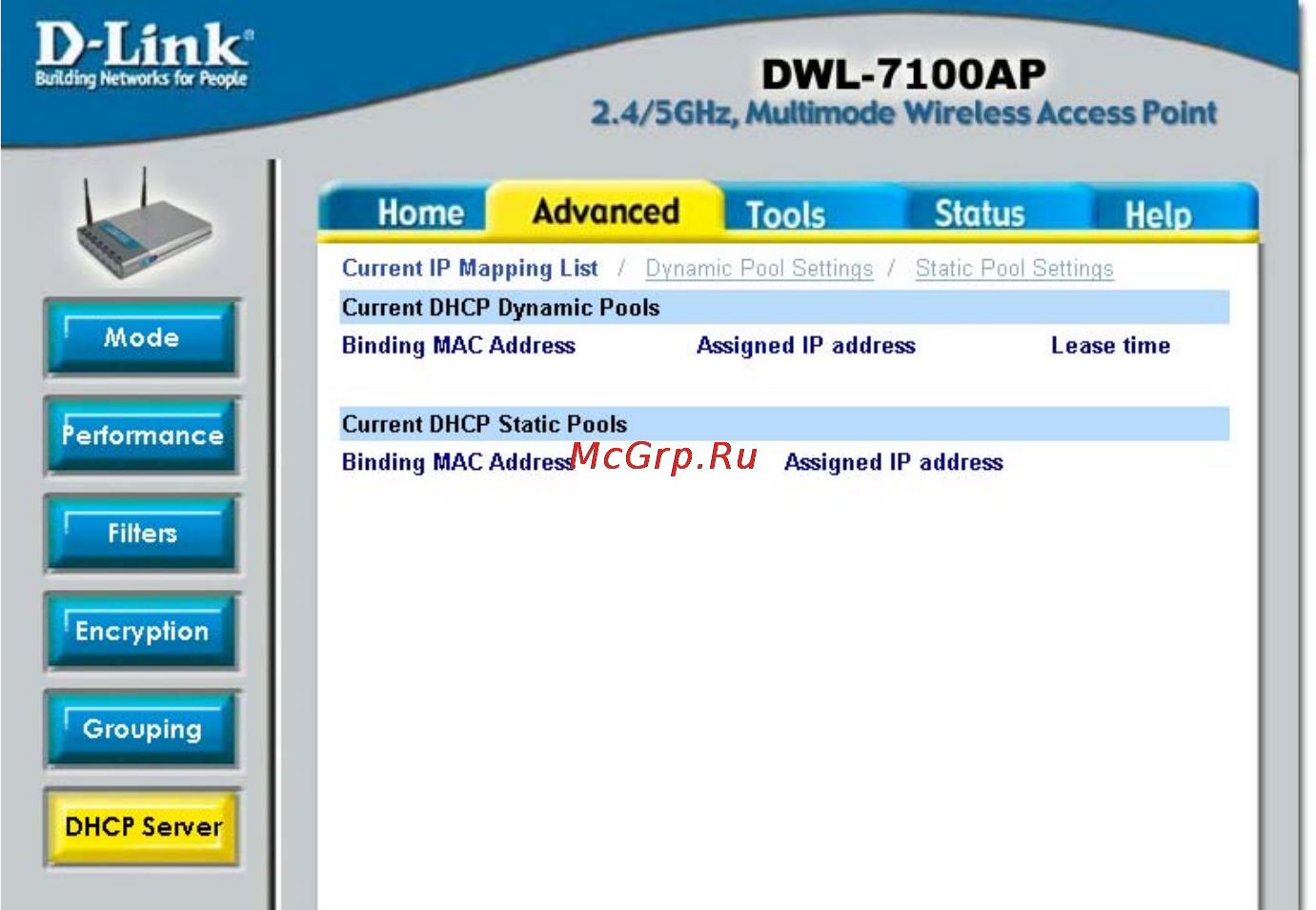The height and width of the screenshot is (910, 1316).
Task: Click the Current DHCP Dynamic Pools header
Action: (x=784, y=308)
